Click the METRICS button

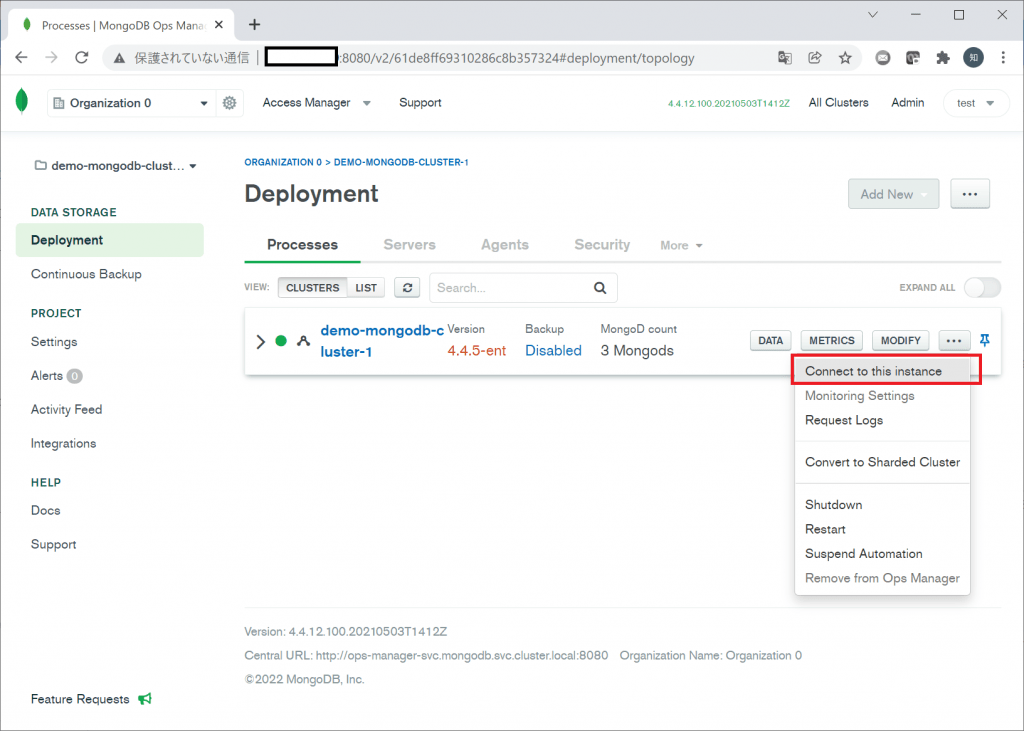[831, 340]
